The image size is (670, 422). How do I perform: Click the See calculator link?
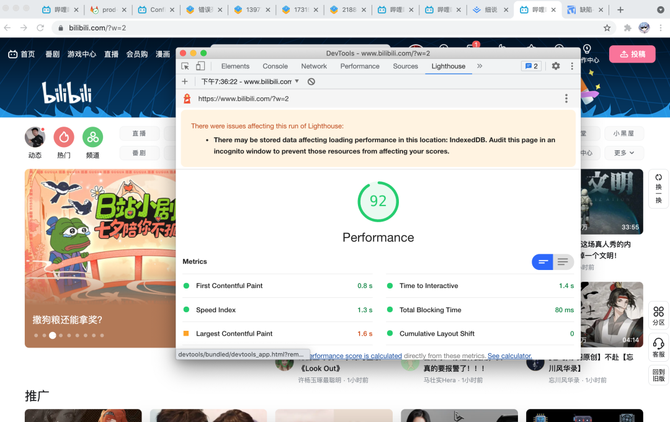(509, 355)
